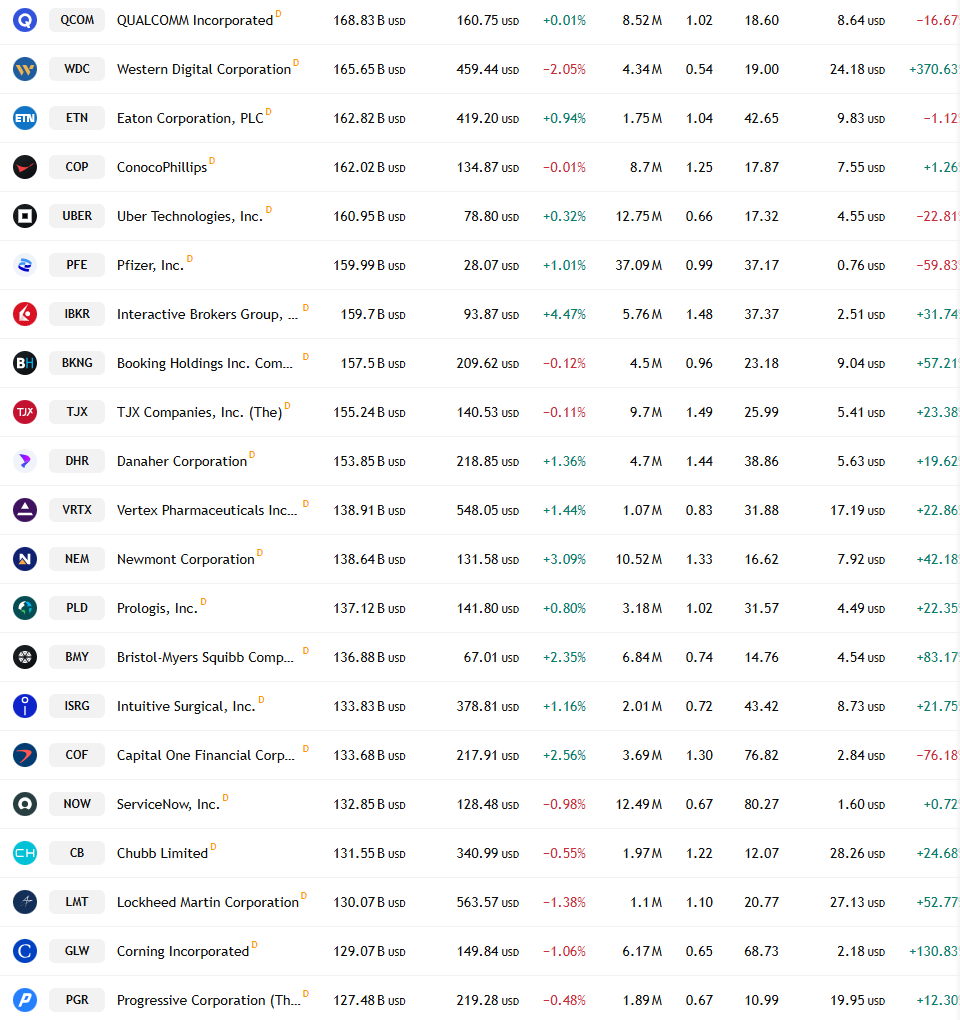Open the Chubb Limited link

pos(162,853)
